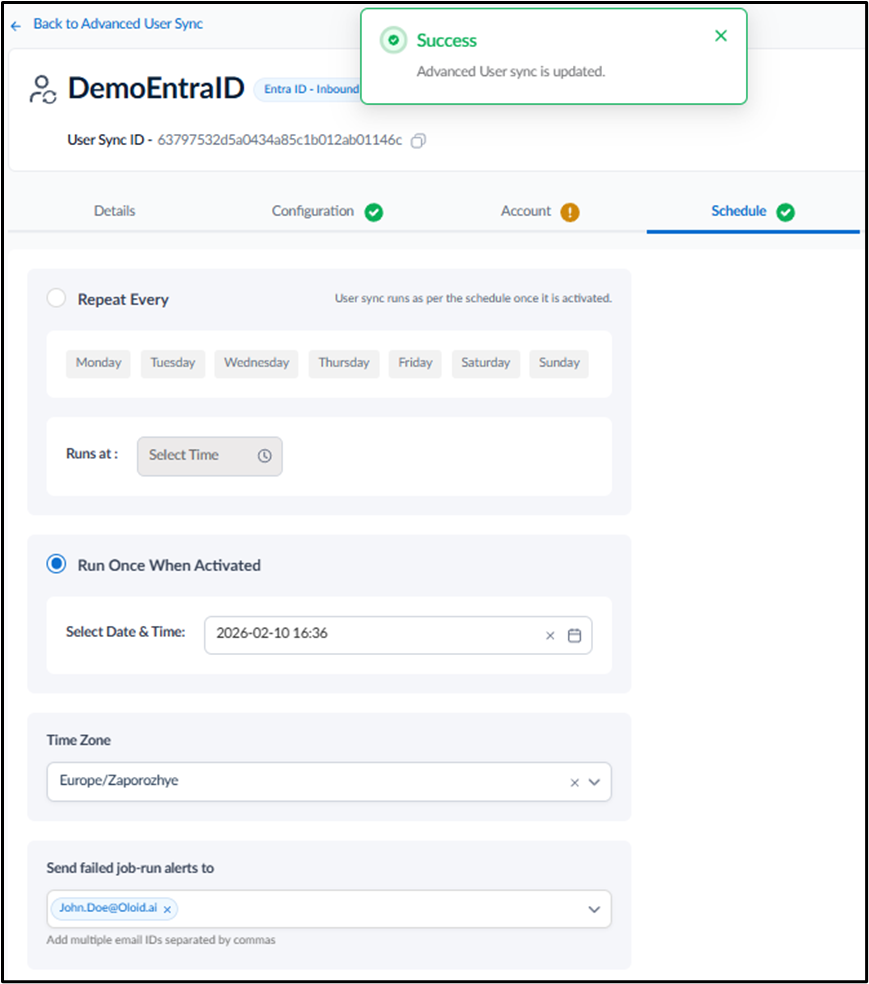The height and width of the screenshot is (984, 869).
Task: Click the clock icon in Runs at
Action: click(265, 456)
